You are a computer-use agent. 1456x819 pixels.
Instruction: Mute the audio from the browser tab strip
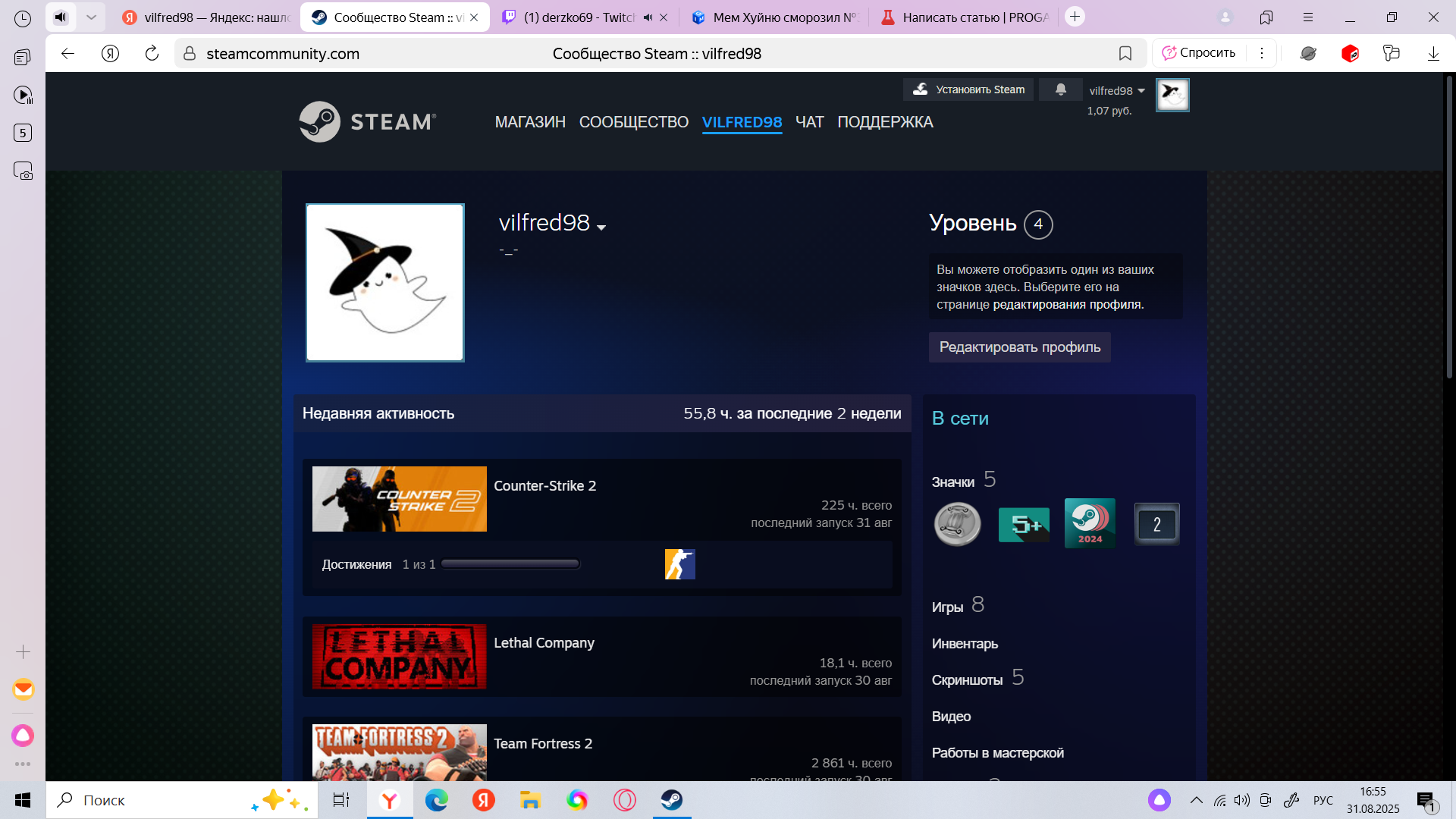pyautogui.click(x=61, y=17)
